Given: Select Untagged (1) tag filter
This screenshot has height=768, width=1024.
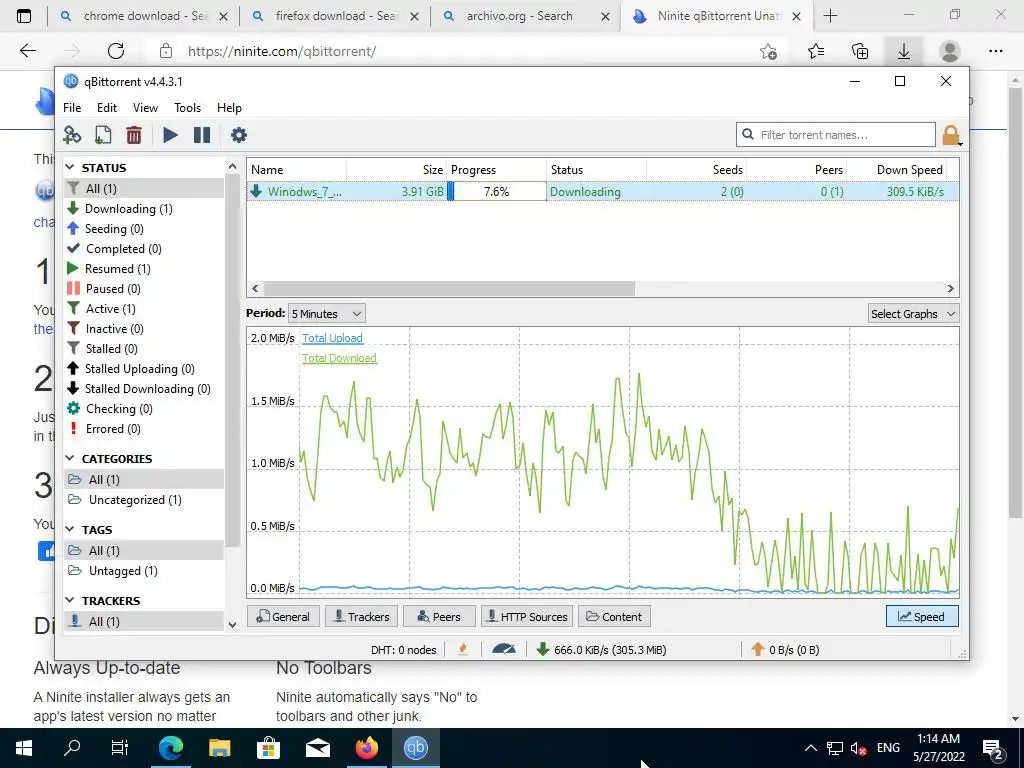Looking at the screenshot, I should coord(123,571).
